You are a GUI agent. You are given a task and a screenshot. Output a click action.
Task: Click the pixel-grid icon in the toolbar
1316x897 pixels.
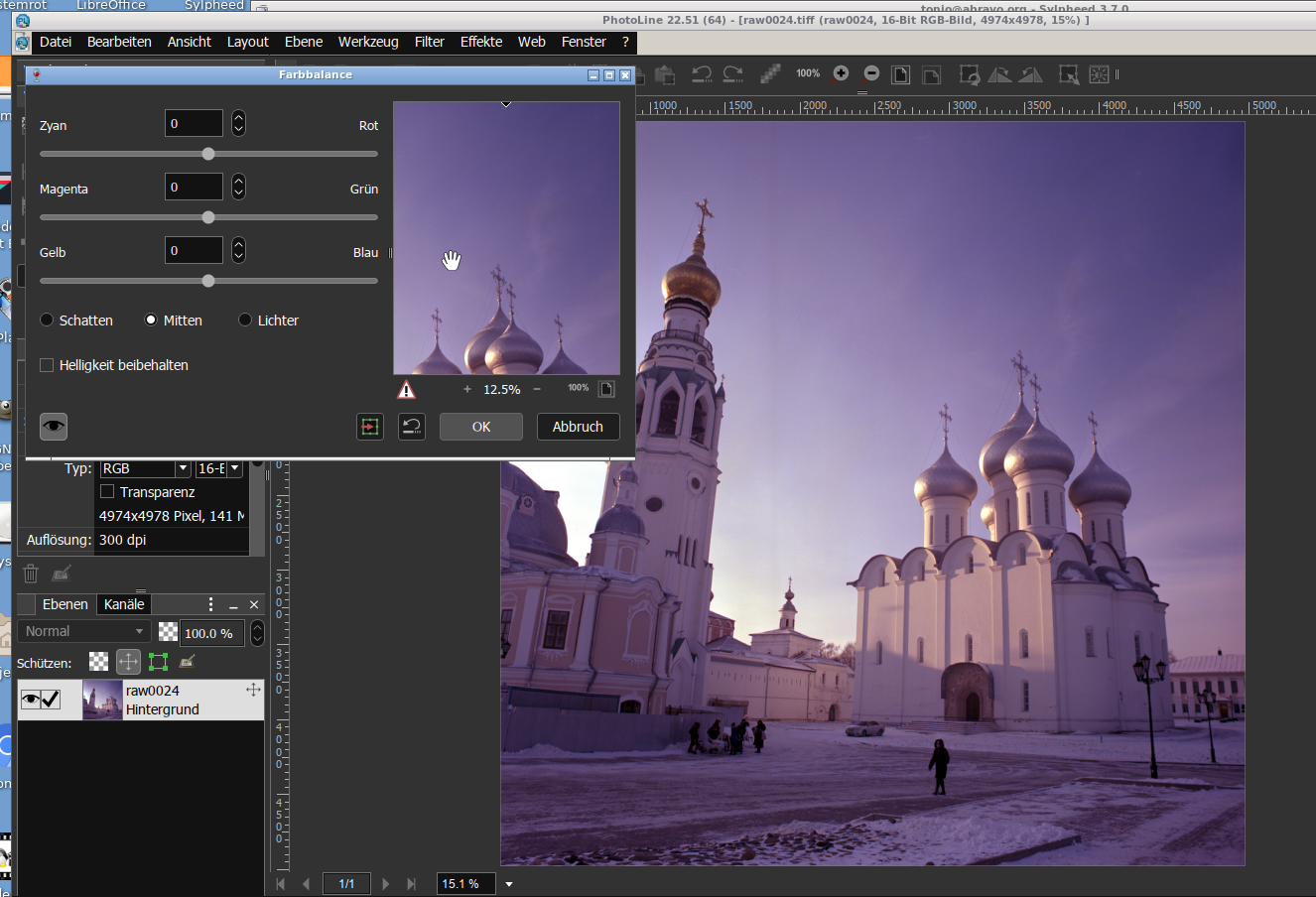tap(770, 74)
